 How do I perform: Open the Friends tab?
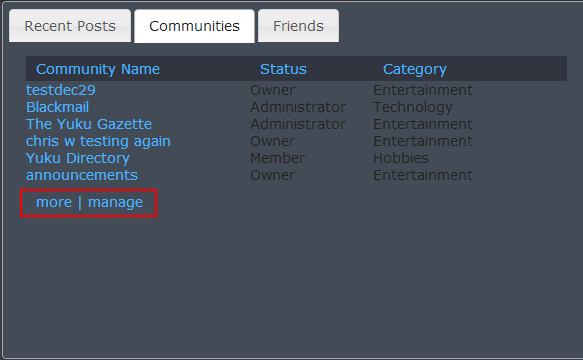coord(298,26)
